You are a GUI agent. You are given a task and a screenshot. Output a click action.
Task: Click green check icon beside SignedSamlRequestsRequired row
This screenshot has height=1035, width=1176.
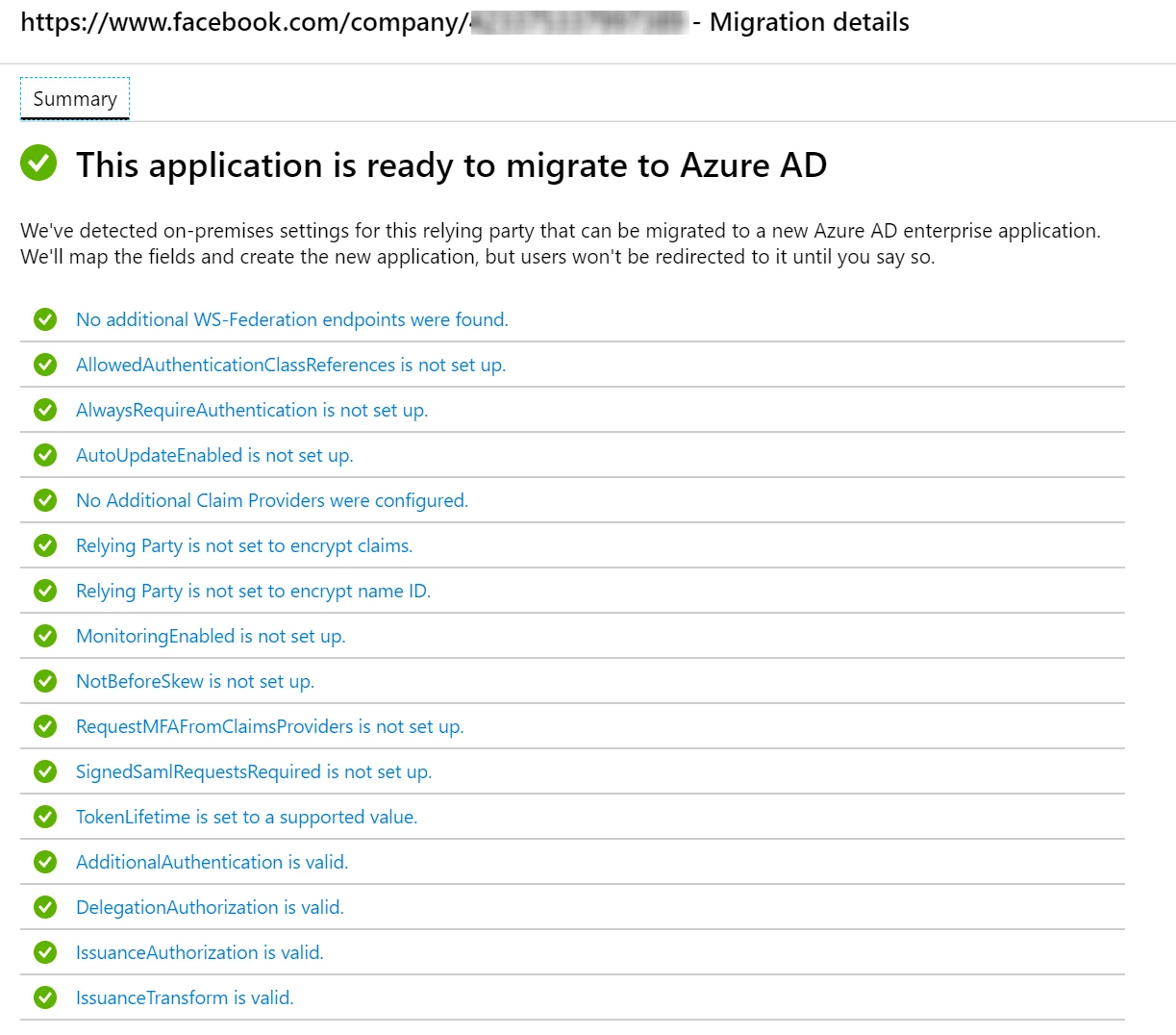pos(45,771)
